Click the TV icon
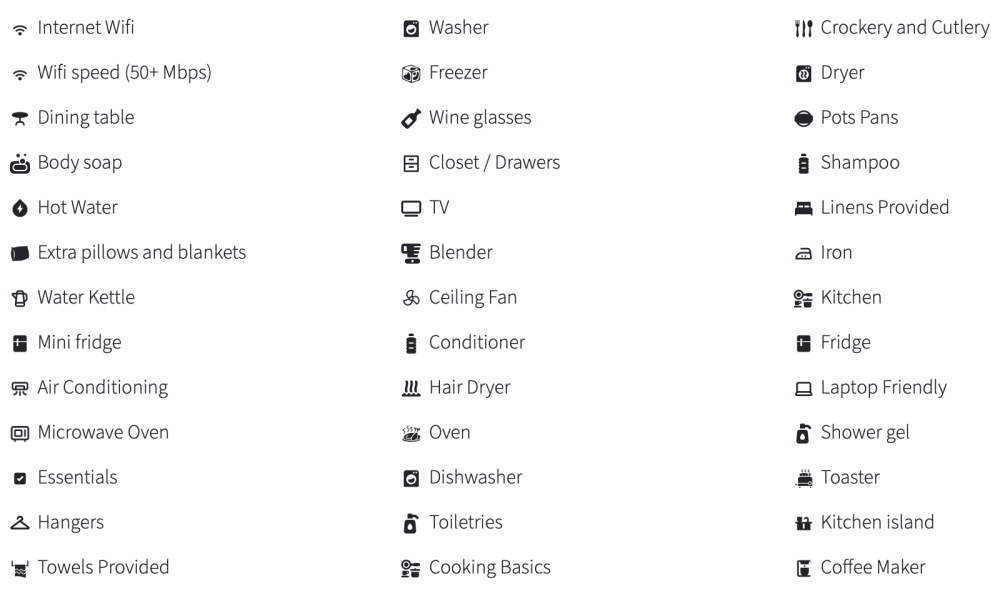Image resolution: width=1000 pixels, height=591 pixels. [410, 207]
